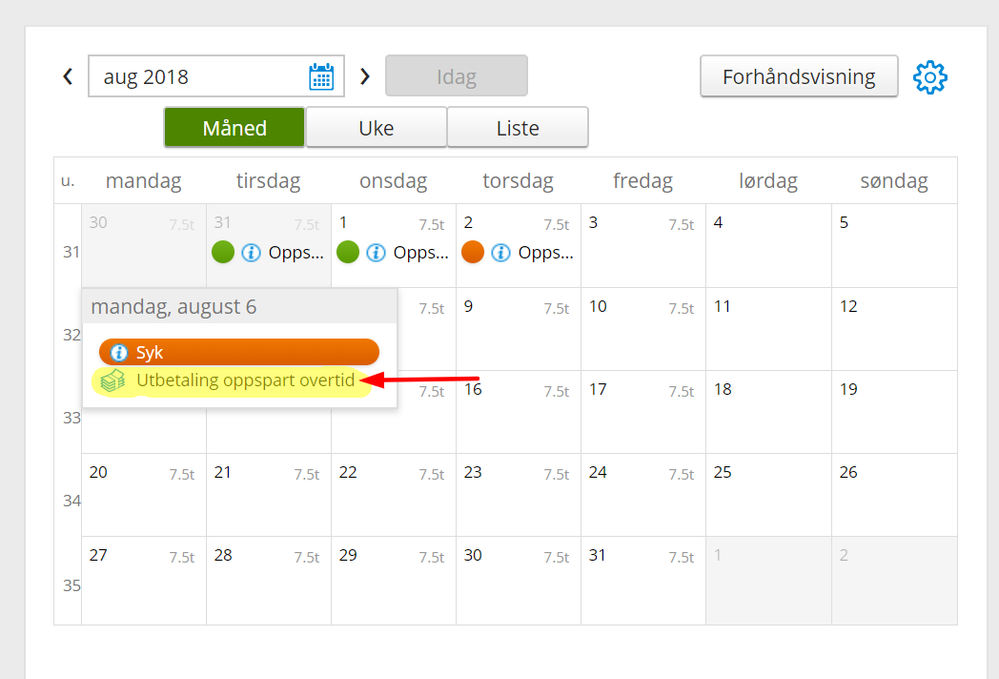Open Utbetaling oppspart overtid entry
999x679 pixels.
pyautogui.click(x=246, y=381)
